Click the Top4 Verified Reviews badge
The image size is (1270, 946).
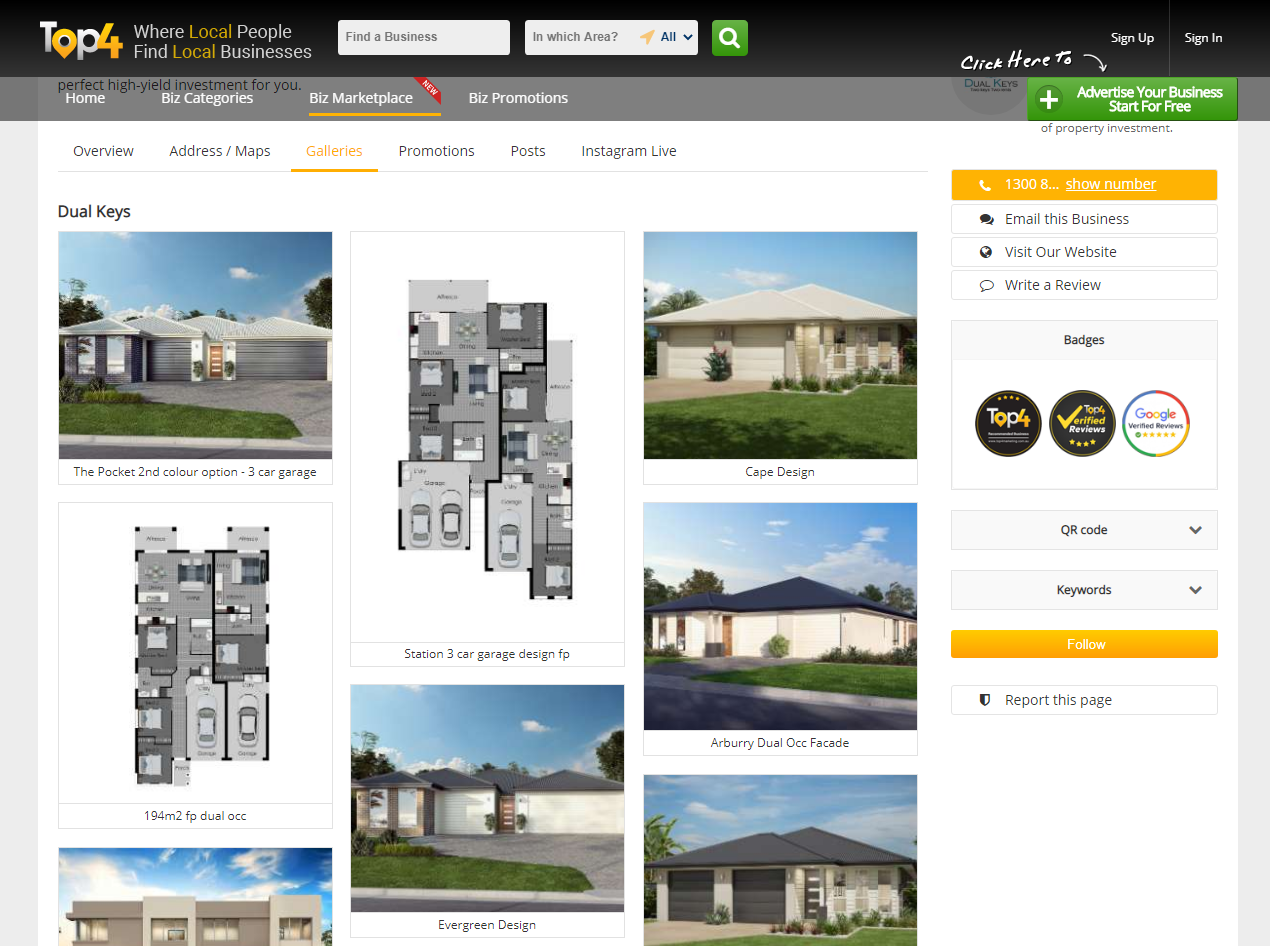[1082, 423]
